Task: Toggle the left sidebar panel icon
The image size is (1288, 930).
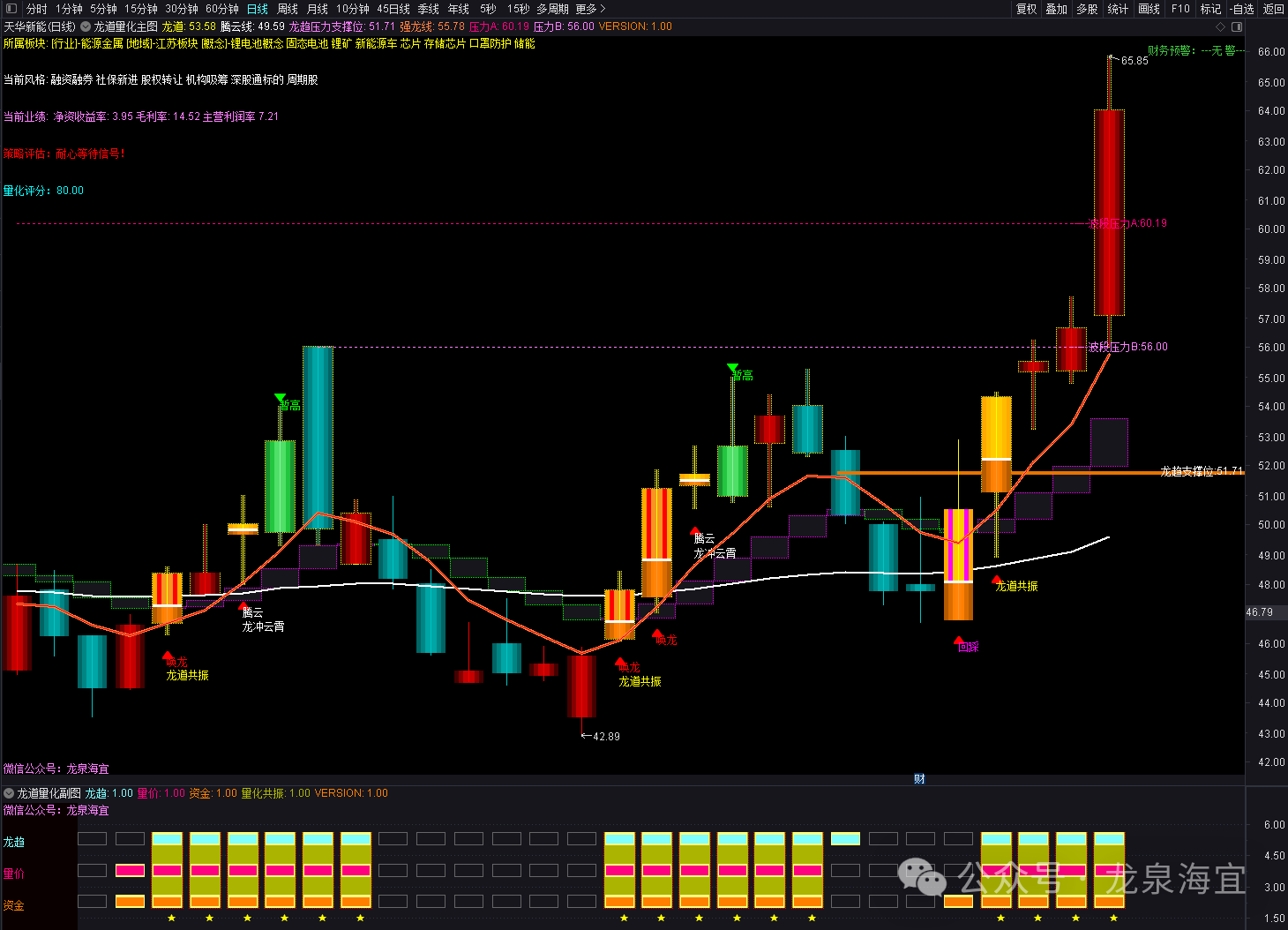Action: pyautogui.click(x=11, y=9)
